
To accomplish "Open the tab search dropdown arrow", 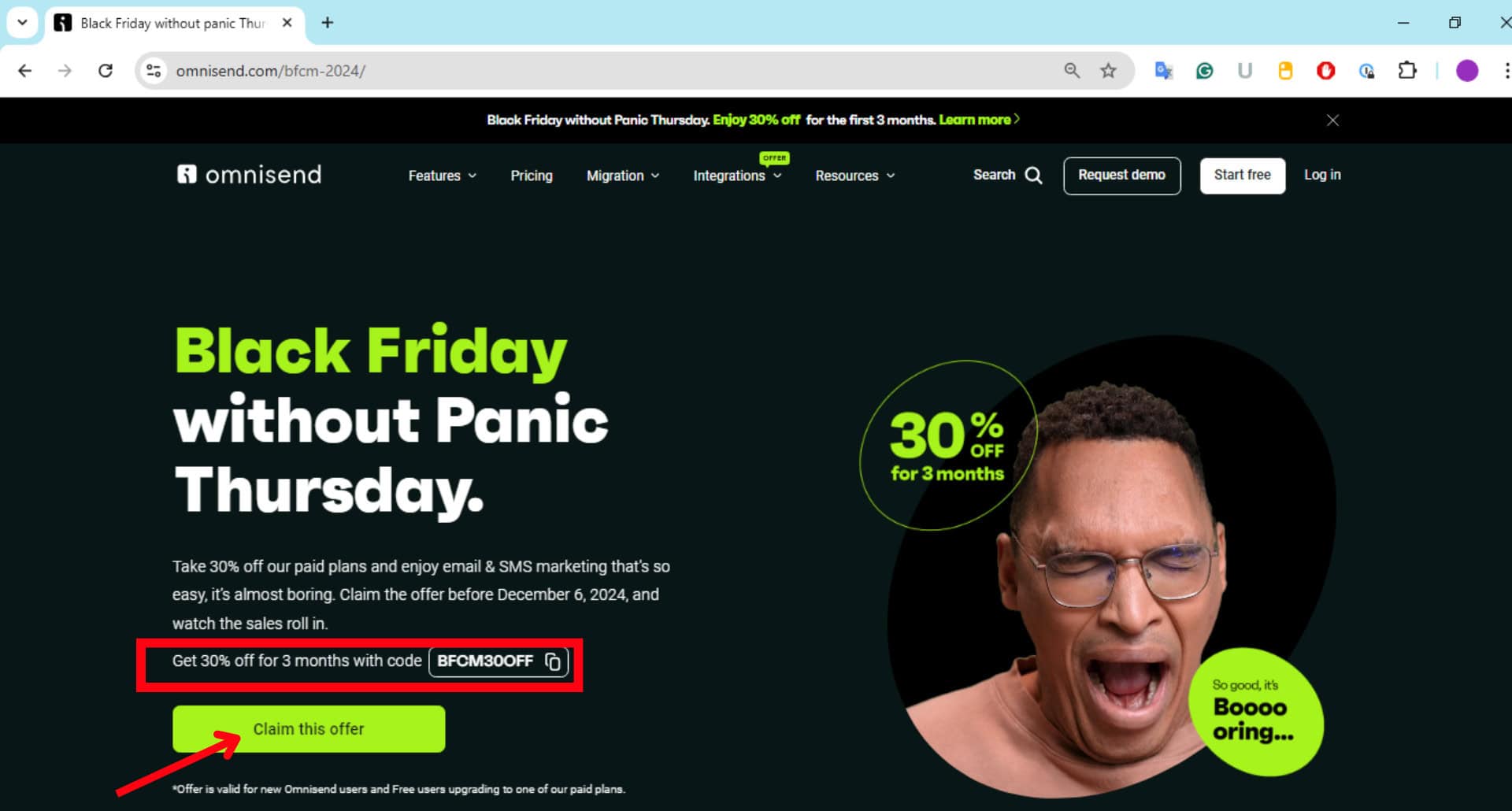I will 22,23.
